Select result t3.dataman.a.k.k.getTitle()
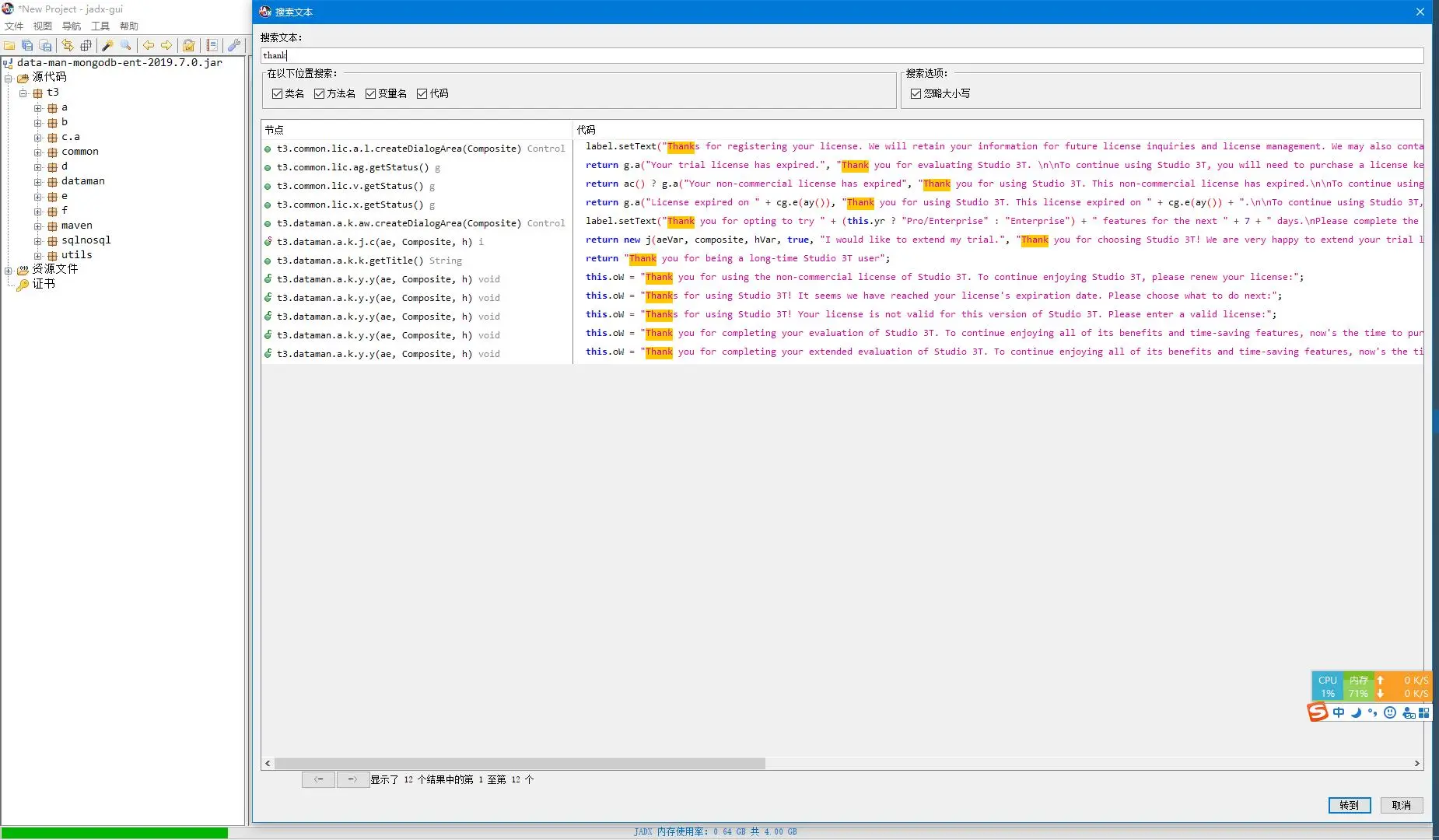Viewport: 1439px width, 840px height. click(x=416, y=261)
